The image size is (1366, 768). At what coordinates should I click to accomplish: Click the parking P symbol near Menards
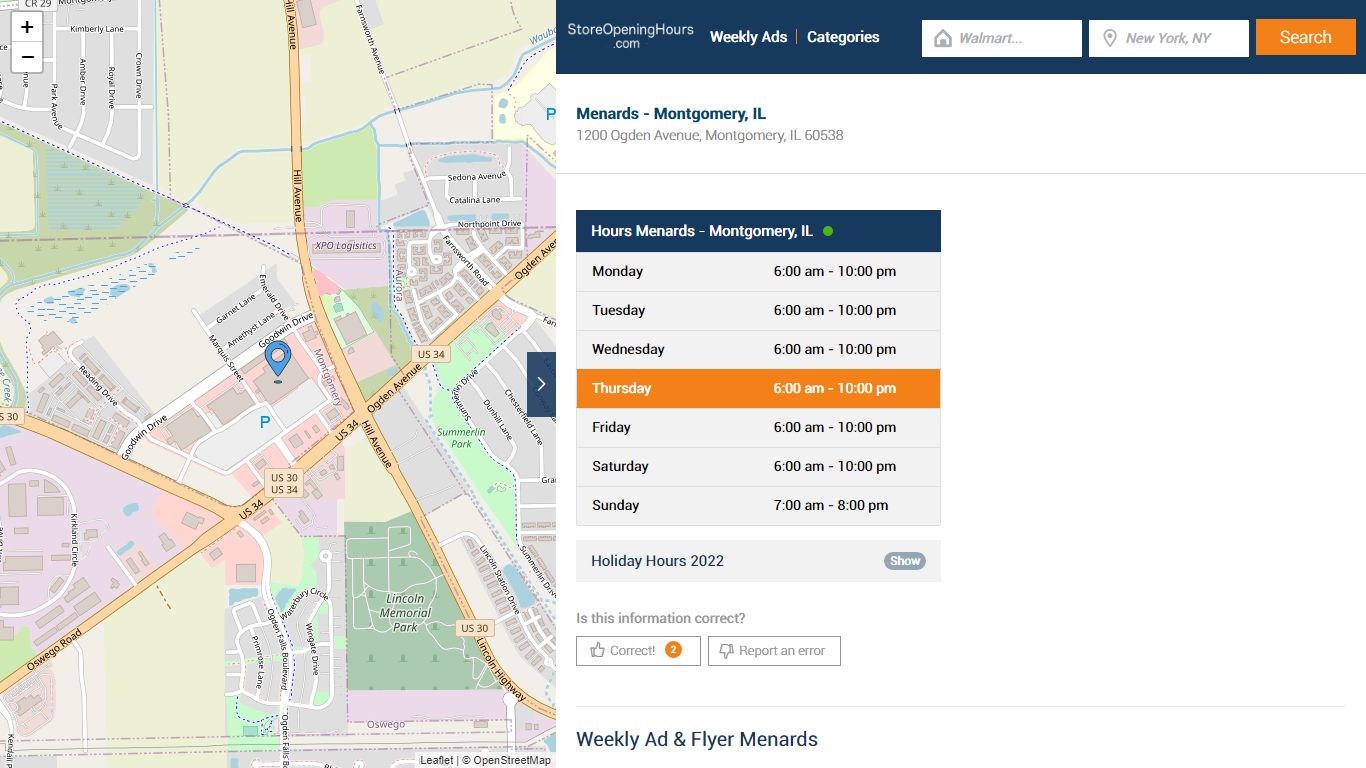click(265, 423)
